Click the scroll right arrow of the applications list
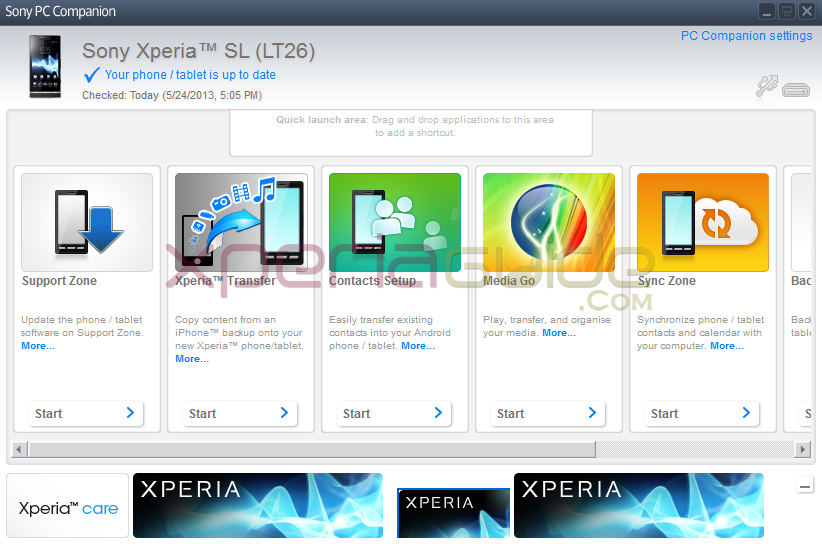Viewport: 822px width, 544px height. (802, 449)
